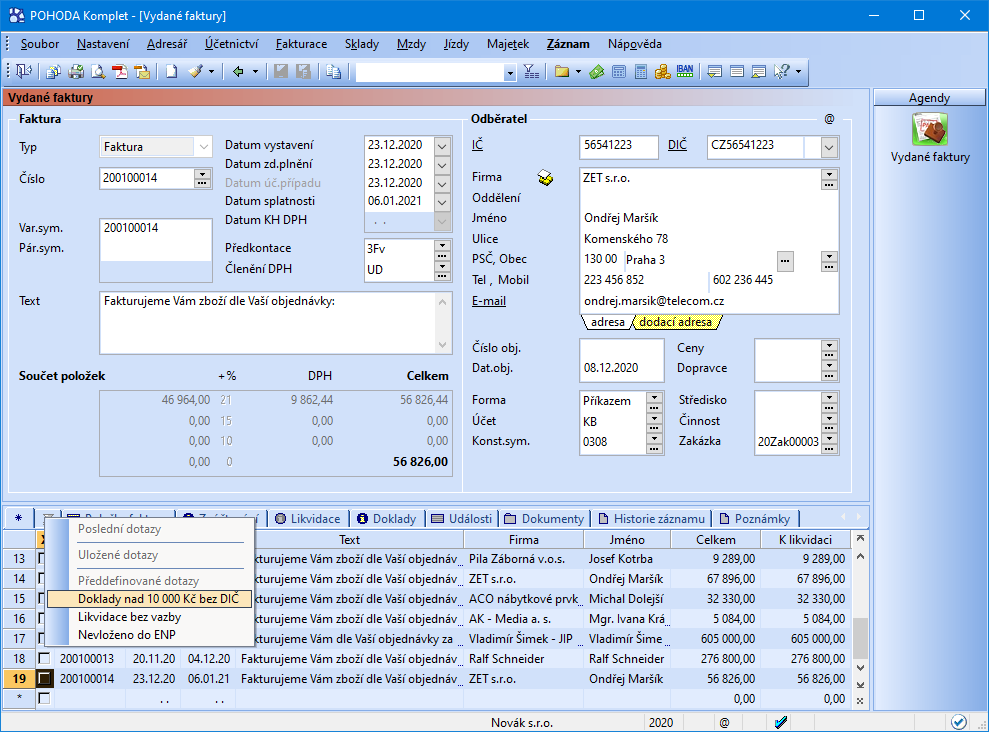Viewport: 989px width, 732px height.
Task: Click the new blank record icon
Action: point(171,72)
